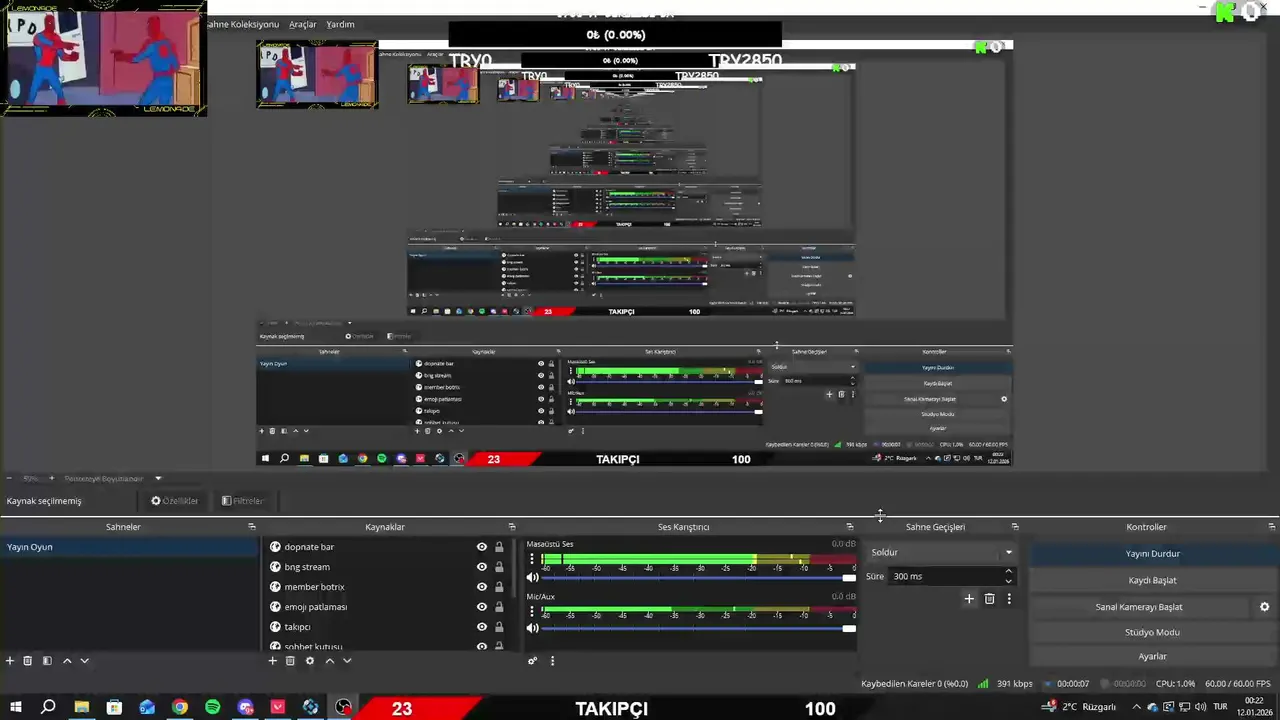Add a new source in Kaynaklar
This screenshot has width=1280, height=720.
272,661
